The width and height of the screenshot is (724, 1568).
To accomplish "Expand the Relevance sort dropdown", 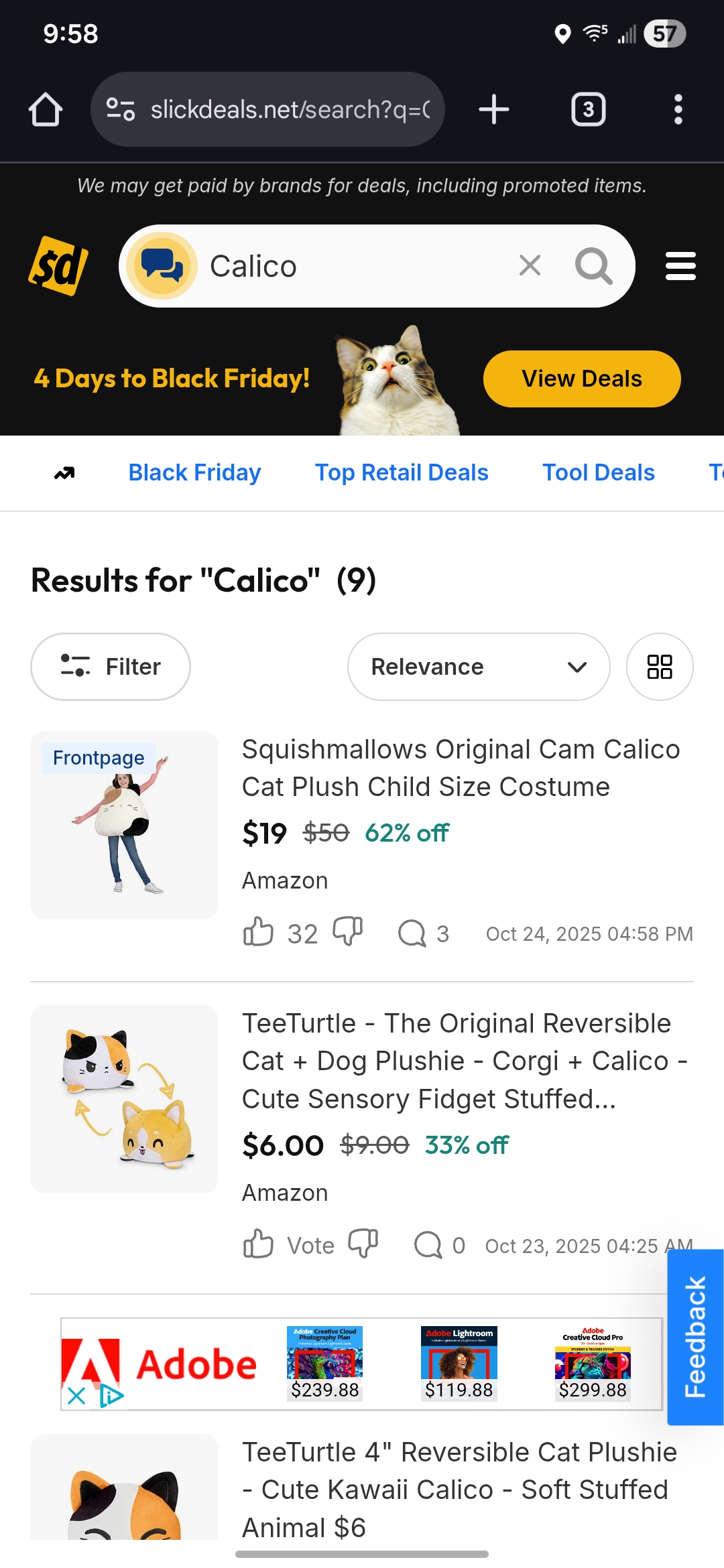I will [x=479, y=667].
